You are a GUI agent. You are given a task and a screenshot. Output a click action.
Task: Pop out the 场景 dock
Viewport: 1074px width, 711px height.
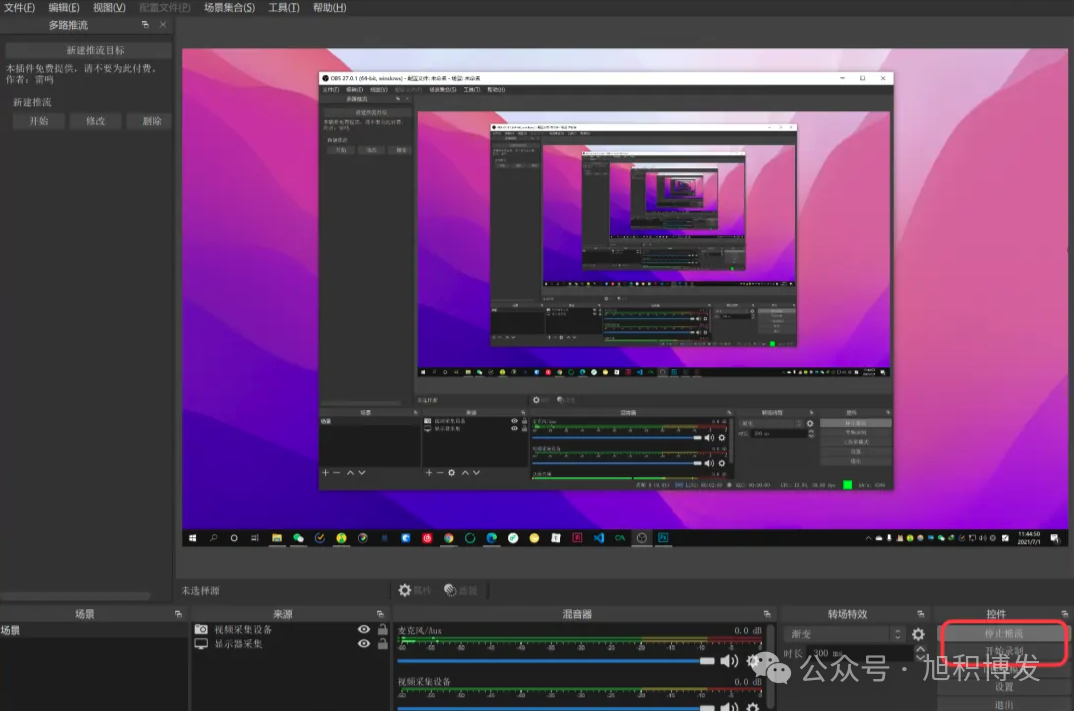click(x=178, y=614)
